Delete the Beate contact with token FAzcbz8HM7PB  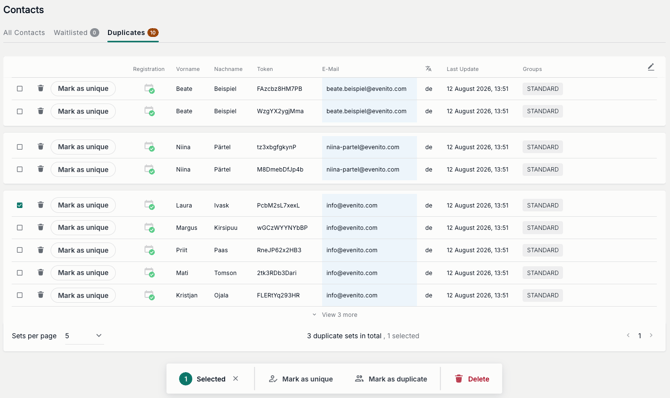[x=41, y=88]
